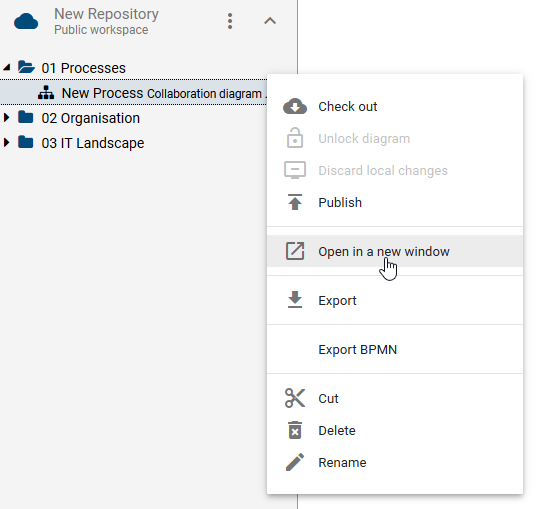Click the Unlock diagram padlock icon
The width and height of the screenshot is (538, 509).
click(x=295, y=138)
